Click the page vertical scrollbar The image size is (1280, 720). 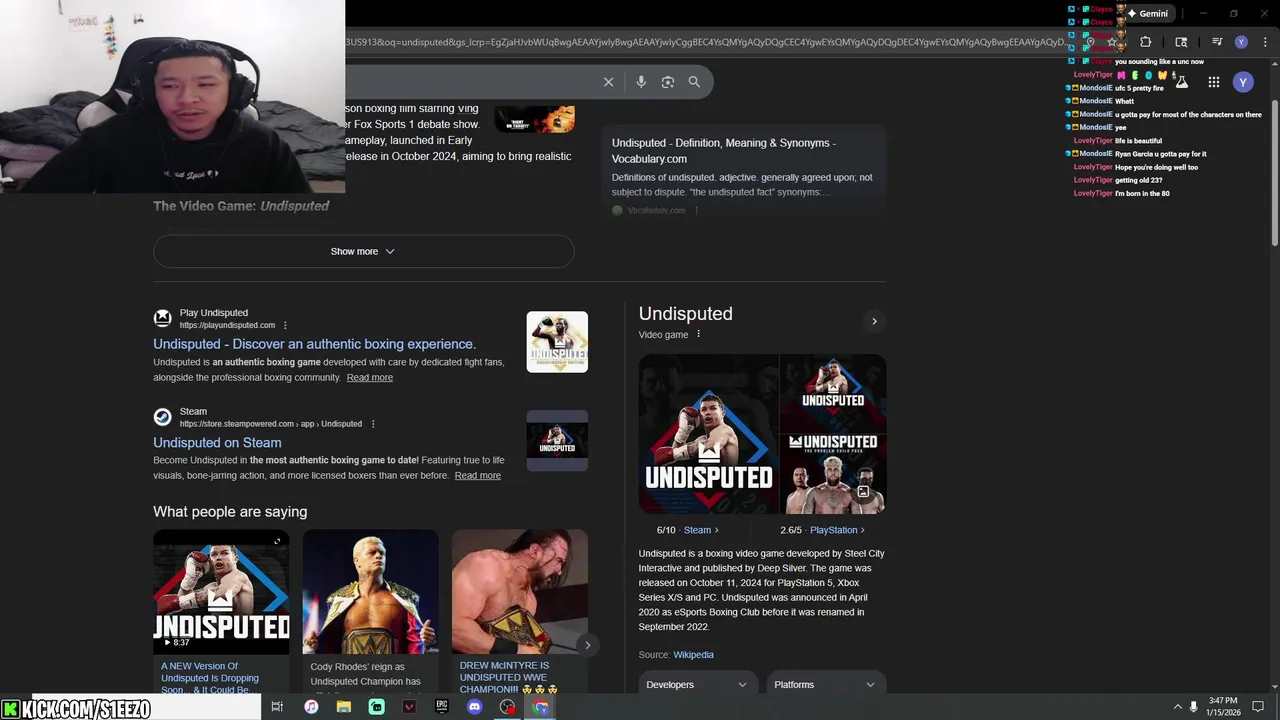point(1274,175)
